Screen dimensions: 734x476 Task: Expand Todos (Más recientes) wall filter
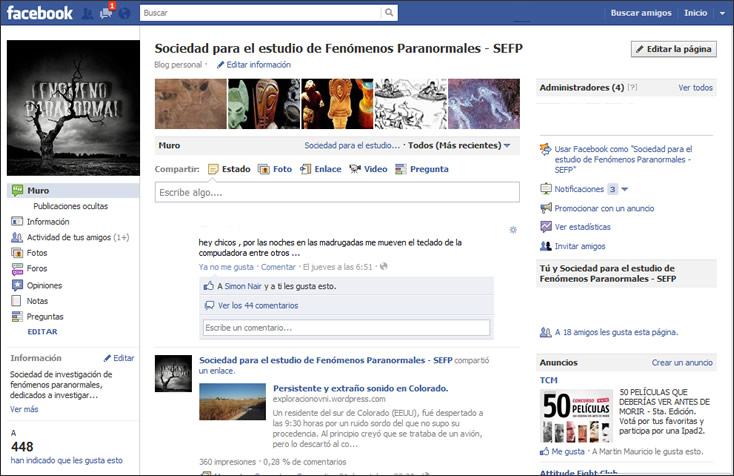coord(459,146)
